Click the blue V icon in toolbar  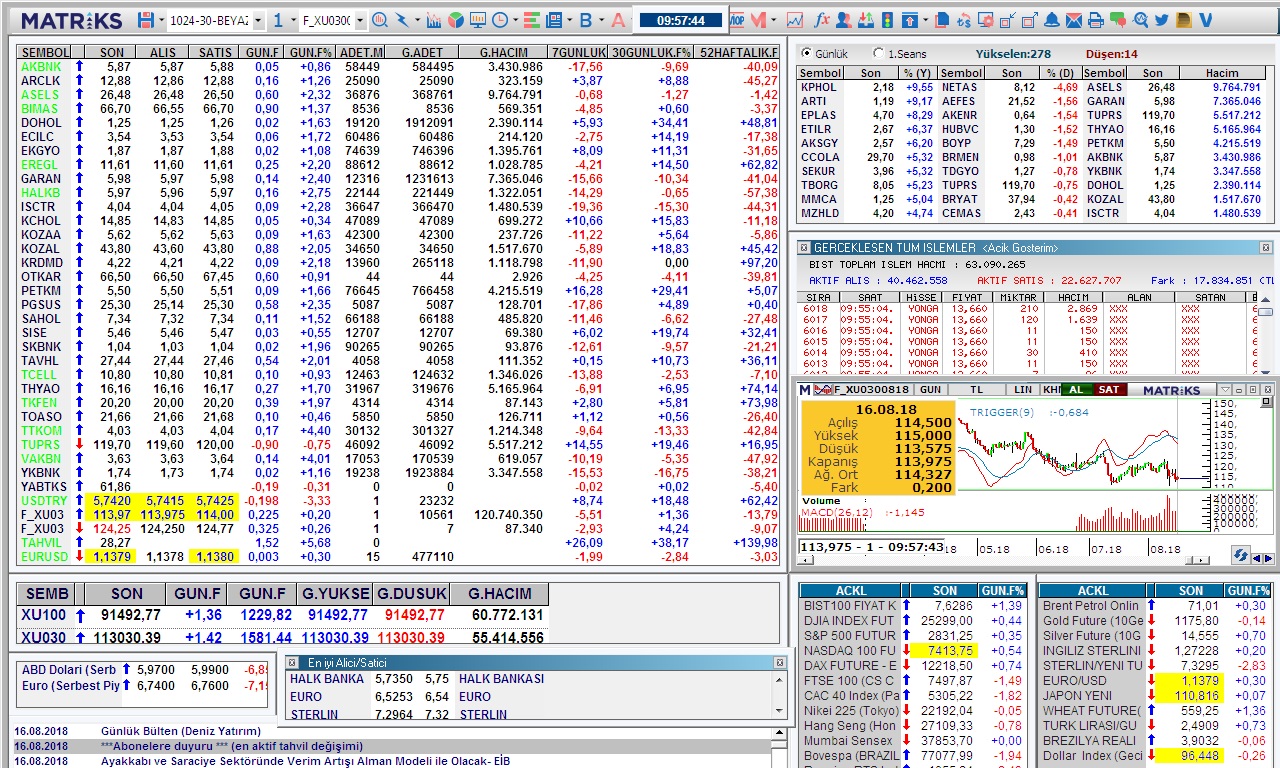coord(1206,20)
